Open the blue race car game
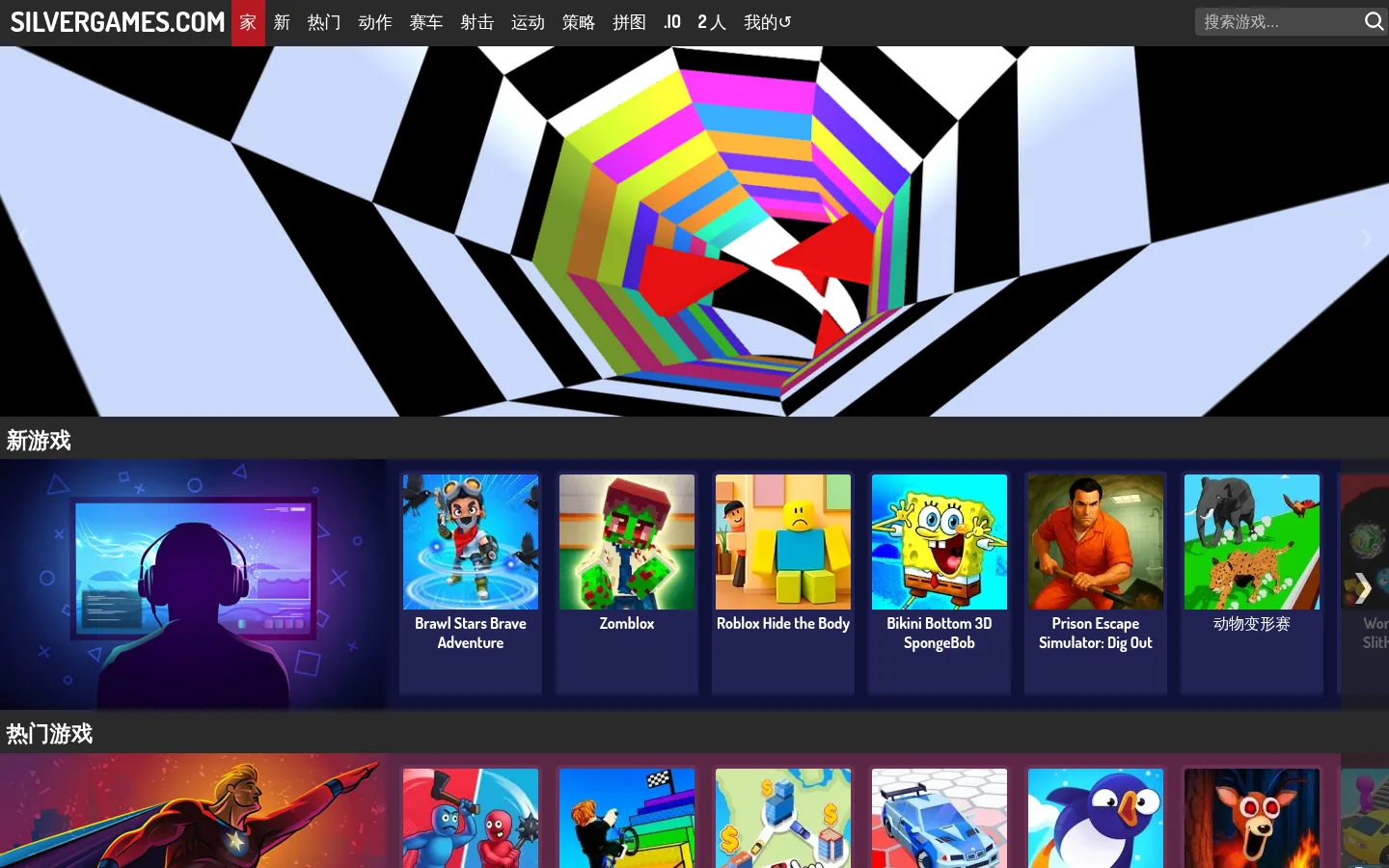 click(940, 818)
